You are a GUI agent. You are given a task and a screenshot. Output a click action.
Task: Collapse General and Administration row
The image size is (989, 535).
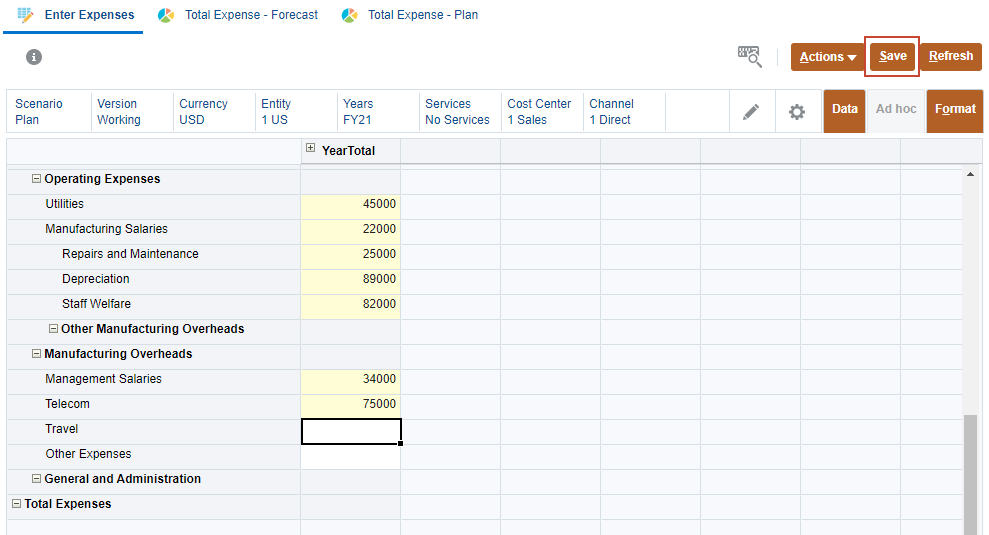pos(37,479)
